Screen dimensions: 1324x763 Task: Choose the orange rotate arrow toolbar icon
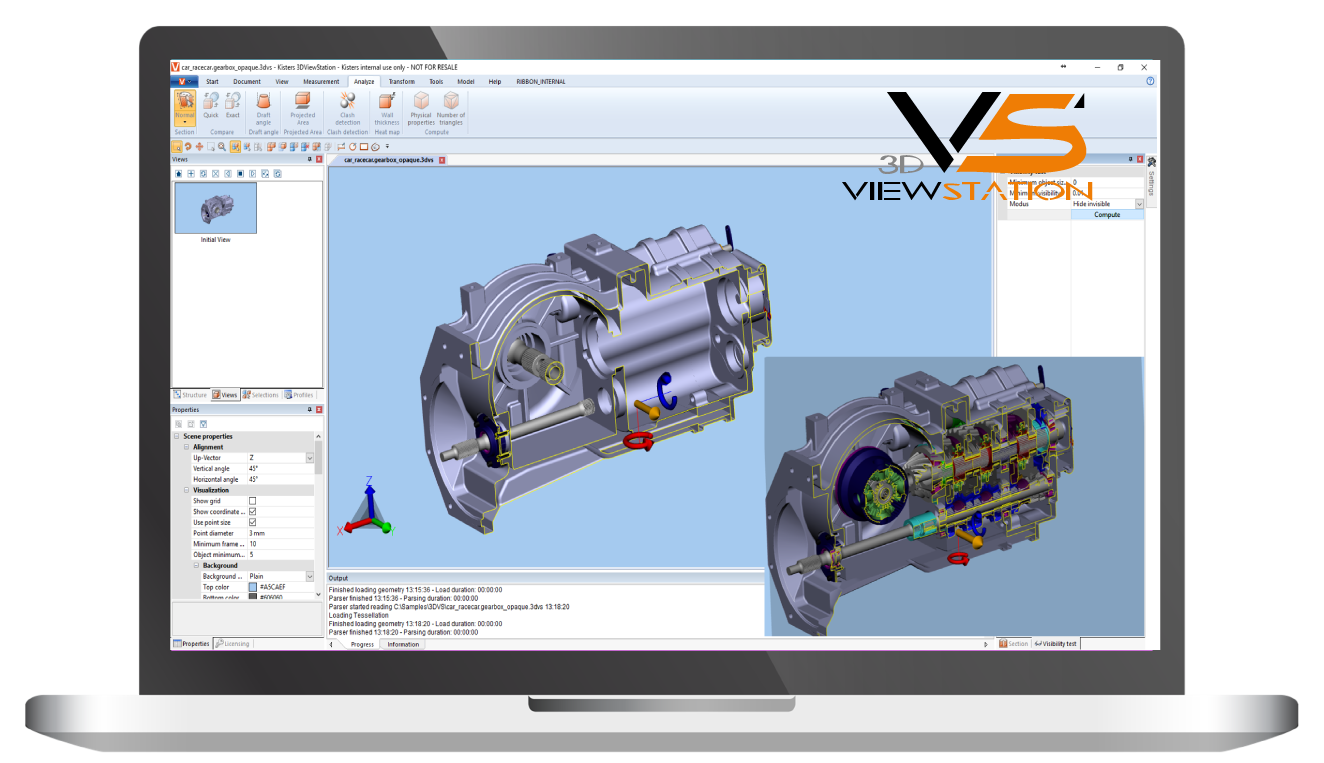coord(188,146)
